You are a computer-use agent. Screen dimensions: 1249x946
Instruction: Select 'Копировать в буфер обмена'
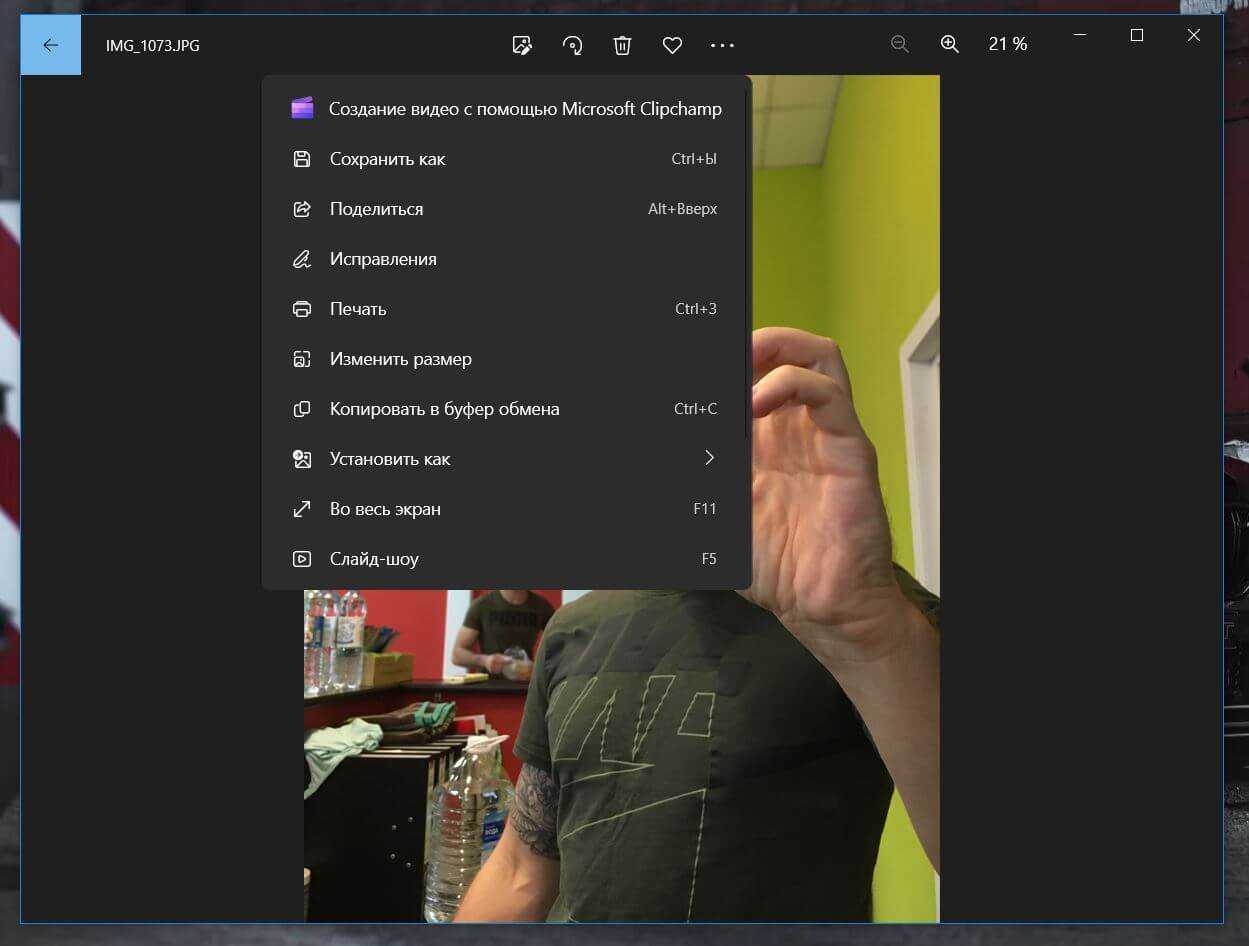pos(444,409)
